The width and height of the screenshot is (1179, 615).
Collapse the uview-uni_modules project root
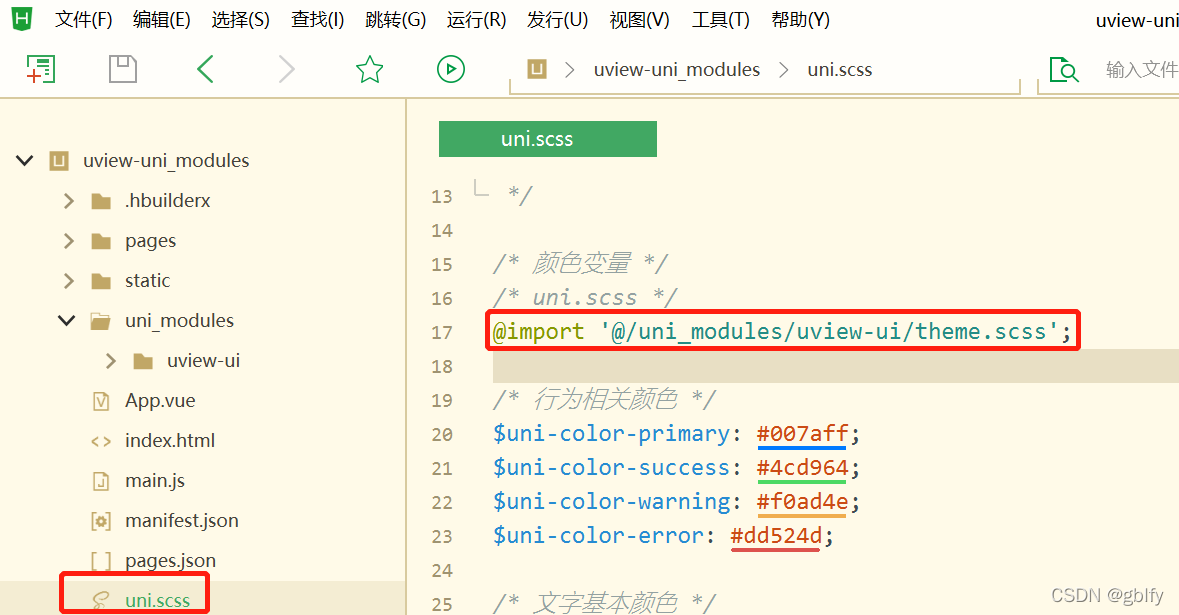tap(25, 160)
